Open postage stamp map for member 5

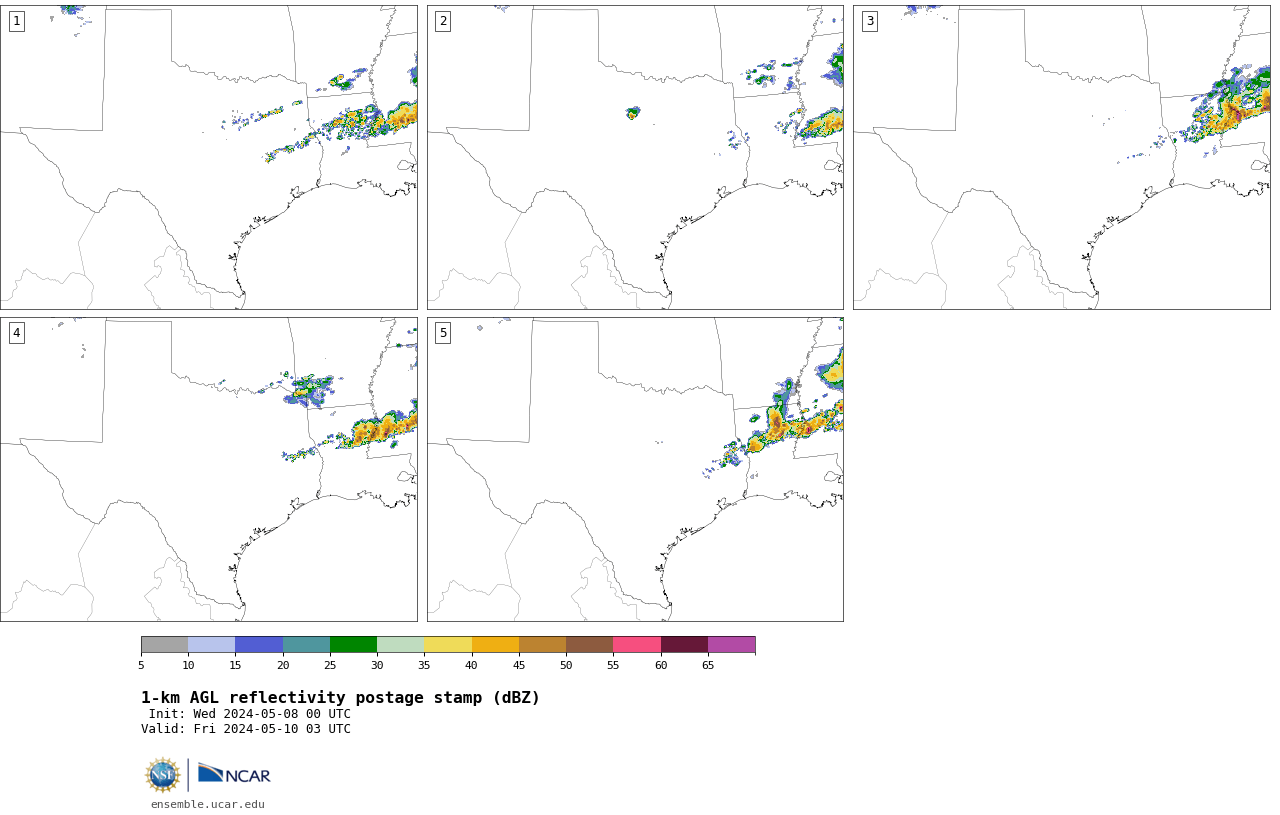(635, 470)
